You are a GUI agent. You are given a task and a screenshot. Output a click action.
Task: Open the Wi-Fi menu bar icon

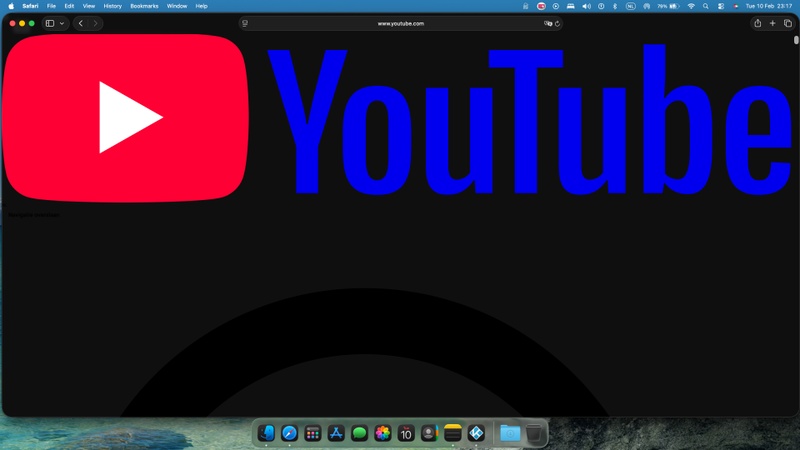tap(691, 6)
